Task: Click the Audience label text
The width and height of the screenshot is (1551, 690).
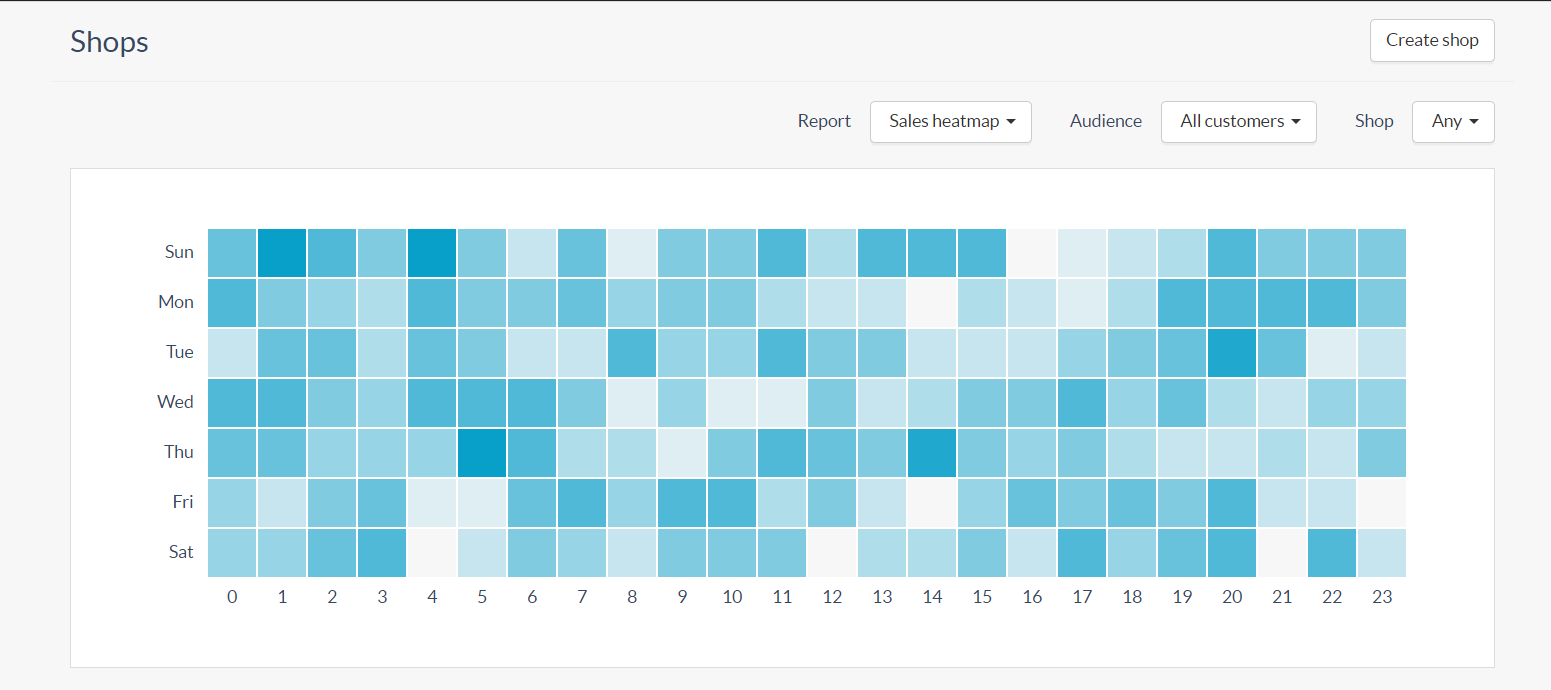Action: point(1105,121)
